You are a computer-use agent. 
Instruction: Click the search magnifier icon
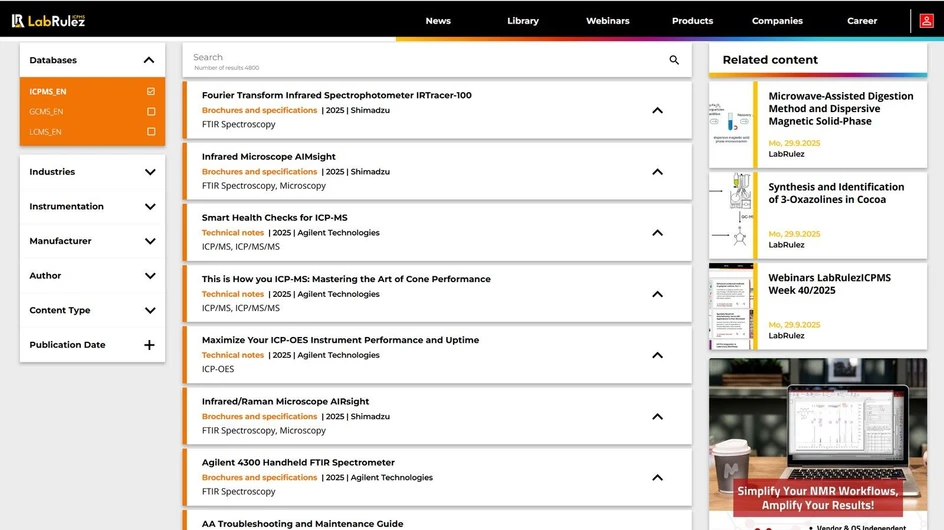coord(674,61)
